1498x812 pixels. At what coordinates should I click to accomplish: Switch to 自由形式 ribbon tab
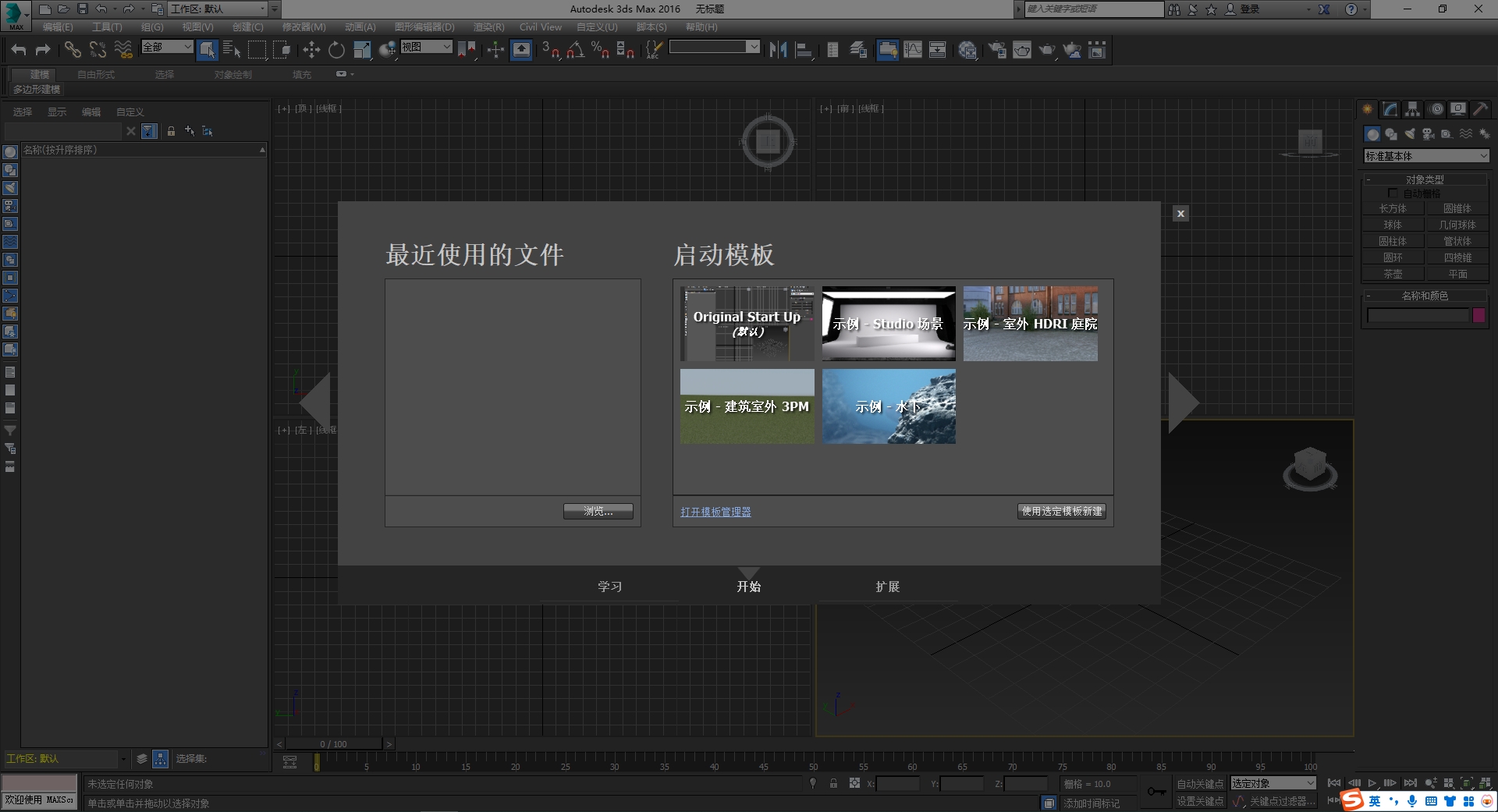[96, 75]
